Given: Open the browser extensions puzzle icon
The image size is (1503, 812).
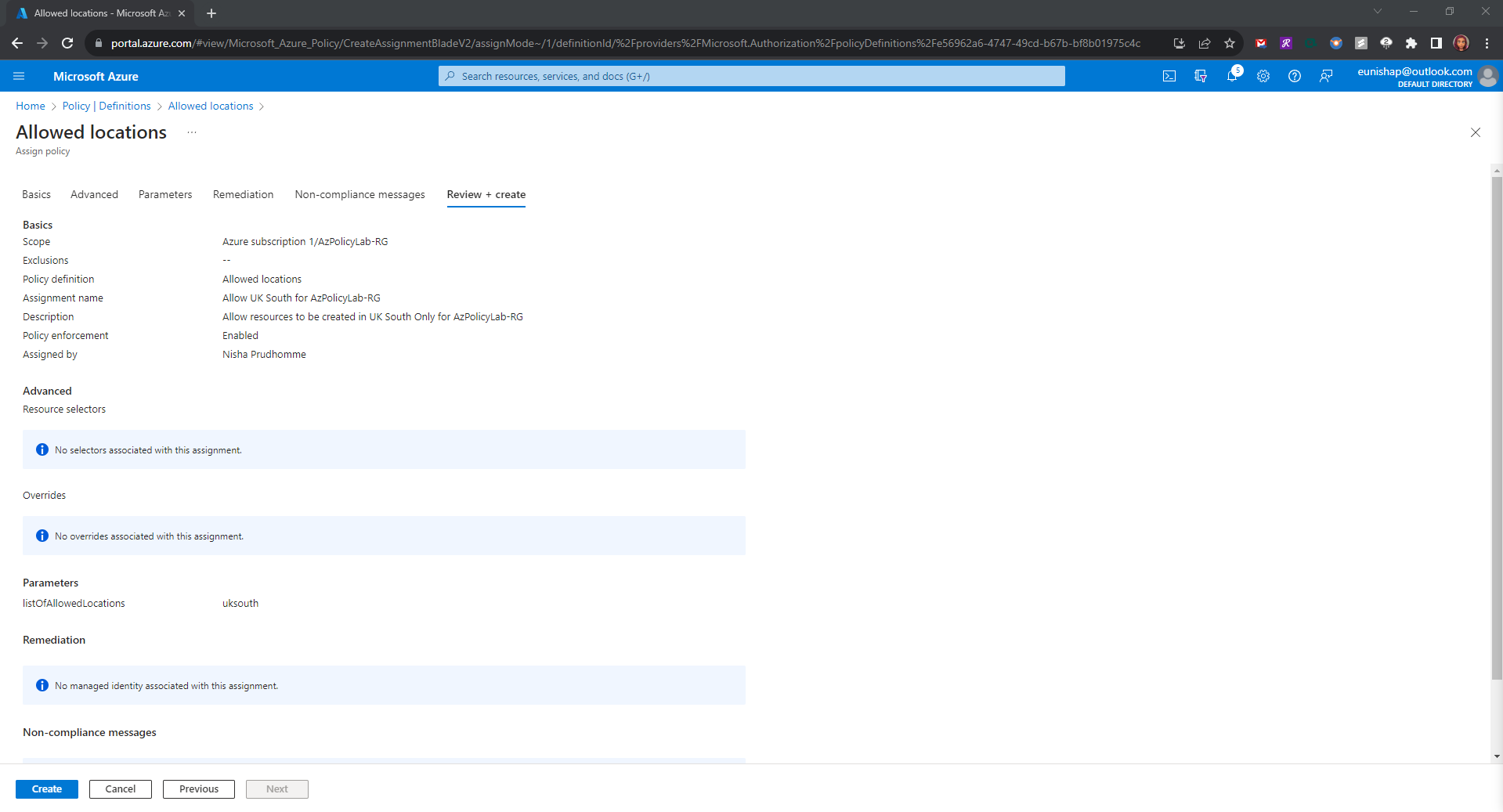Looking at the screenshot, I should coord(1411,43).
